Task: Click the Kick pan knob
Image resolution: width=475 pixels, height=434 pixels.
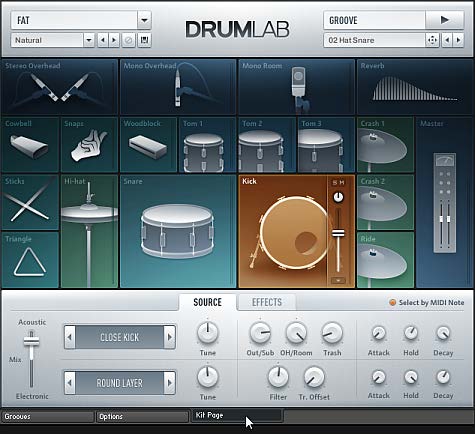Action: (x=338, y=197)
